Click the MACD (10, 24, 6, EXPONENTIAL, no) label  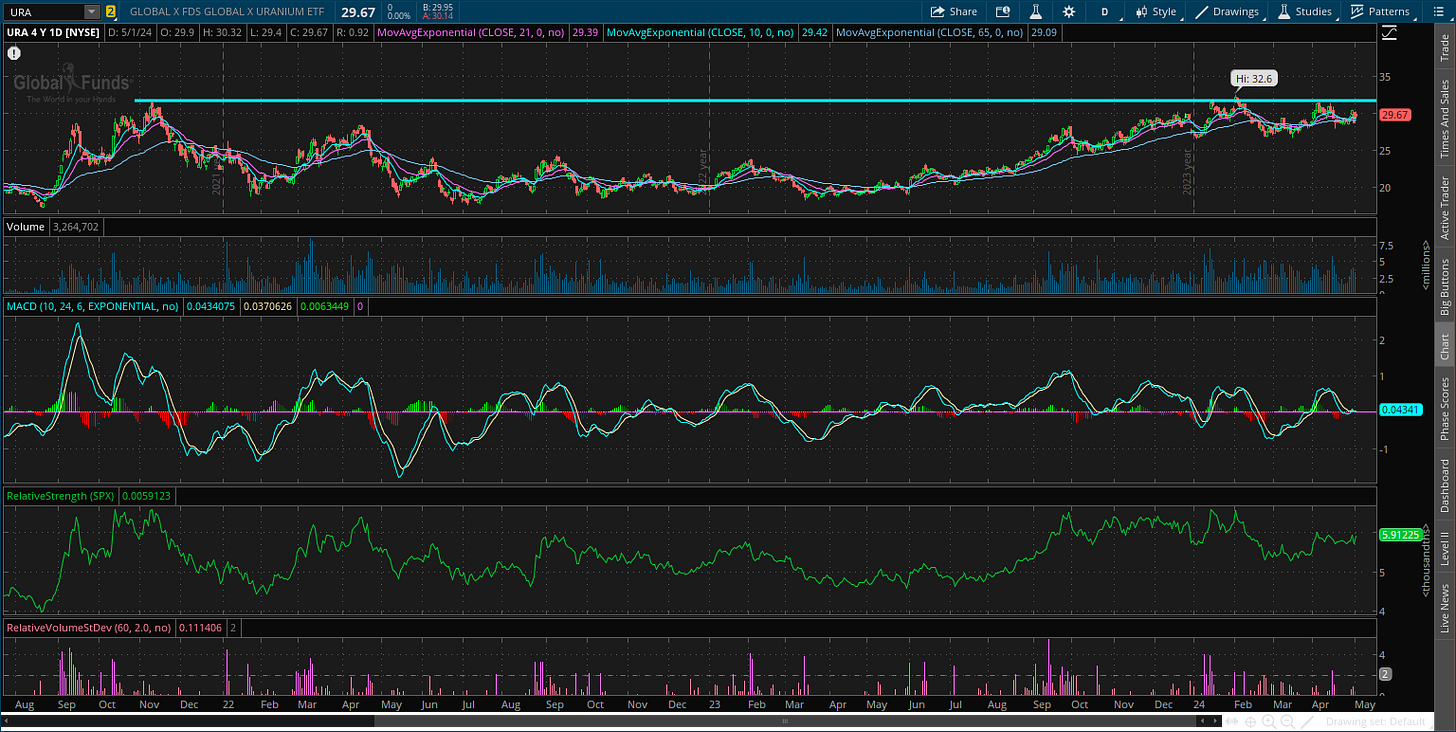(x=93, y=305)
